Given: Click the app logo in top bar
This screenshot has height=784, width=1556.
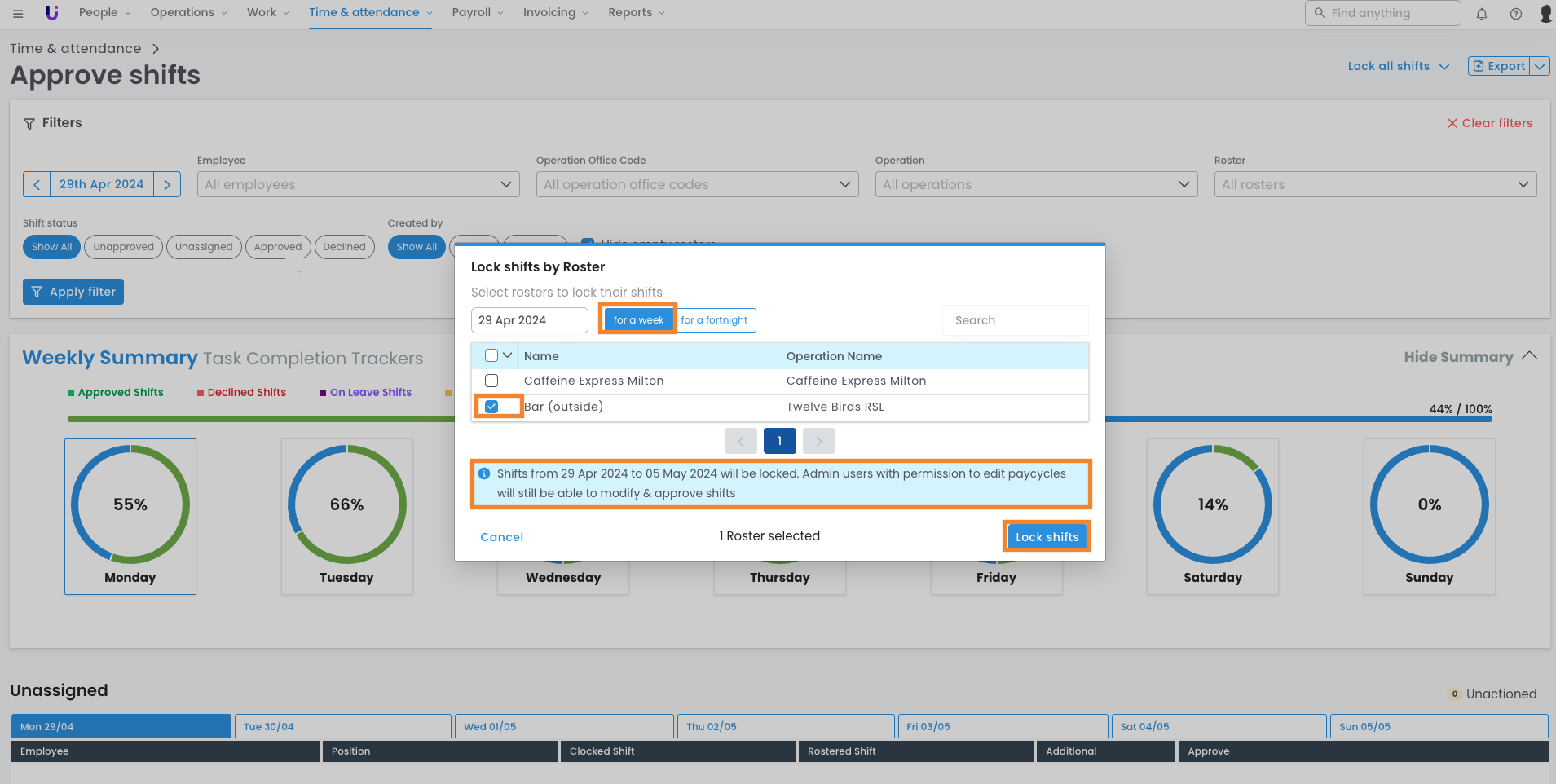Looking at the screenshot, I should click(x=52, y=13).
